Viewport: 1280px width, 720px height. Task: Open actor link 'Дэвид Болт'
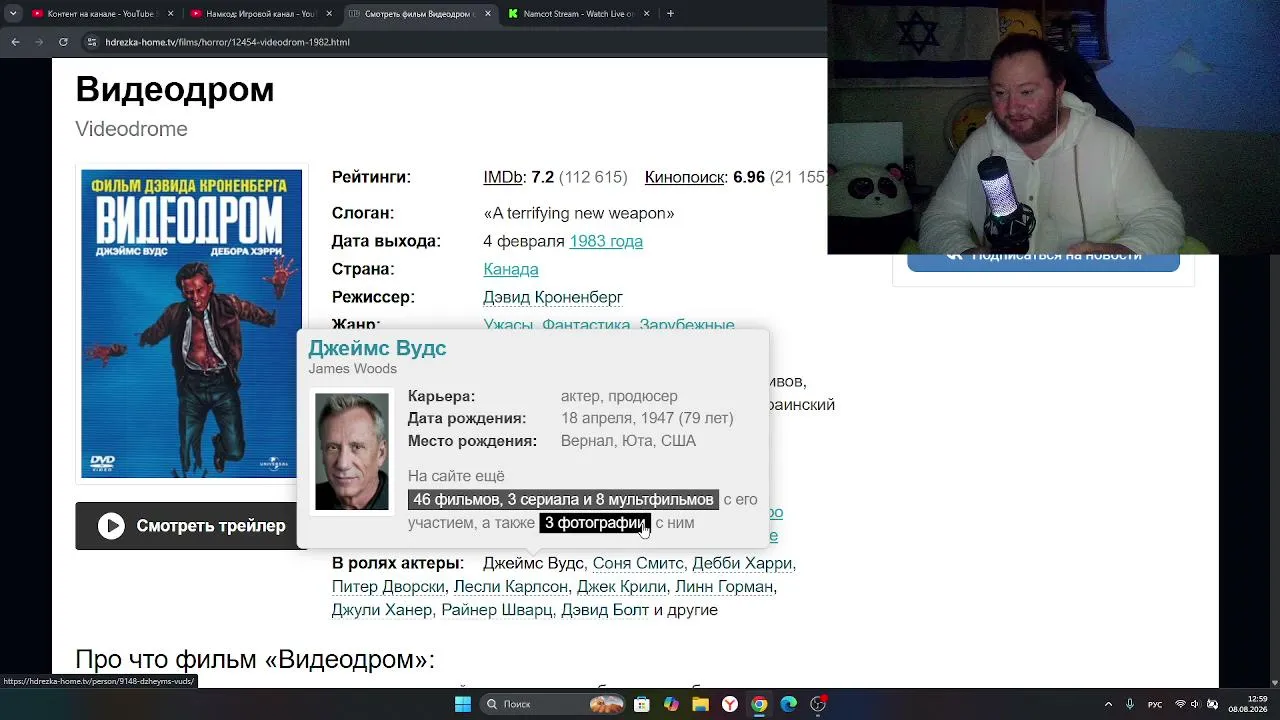(605, 610)
